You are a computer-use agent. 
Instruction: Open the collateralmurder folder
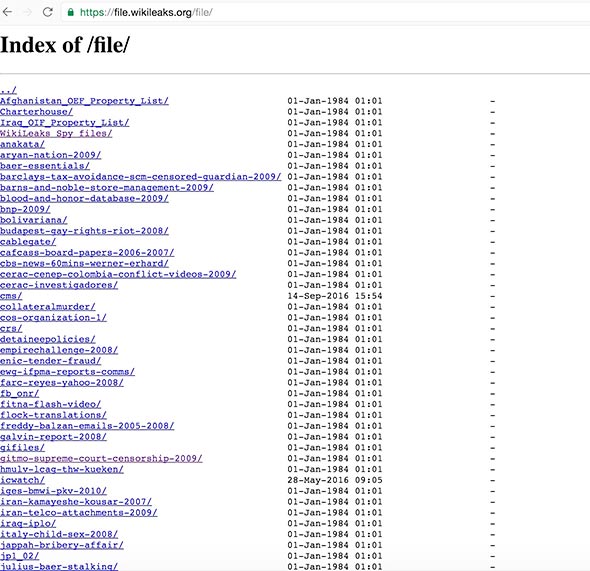coord(48,307)
